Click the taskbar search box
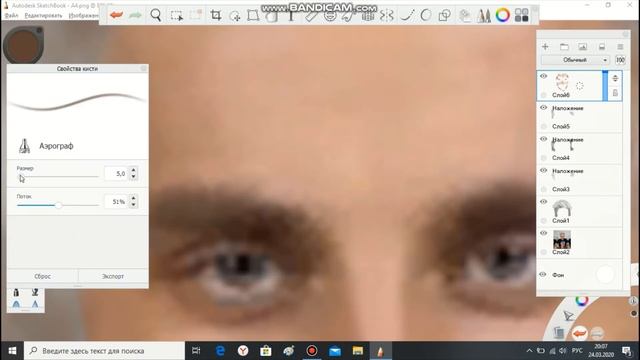640x360 pixels. tap(104, 351)
